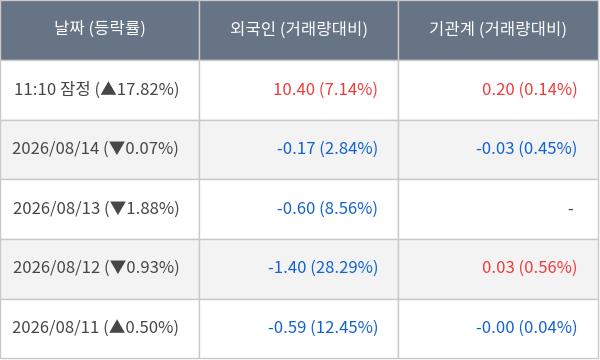This screenshot has height=360, width=600.
Task: Click the up triangle next to 0.50%
Action: pyautogui.click(x=117, y=327)
